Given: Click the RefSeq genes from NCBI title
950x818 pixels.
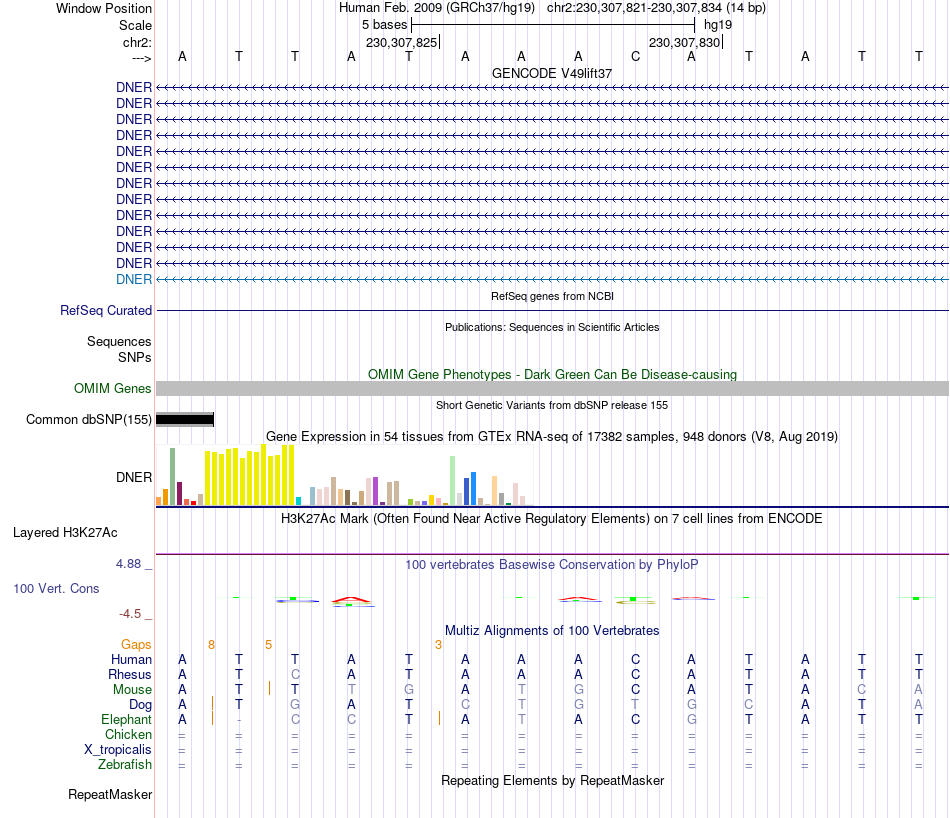Looking at the screenshot, I should 552,296.
